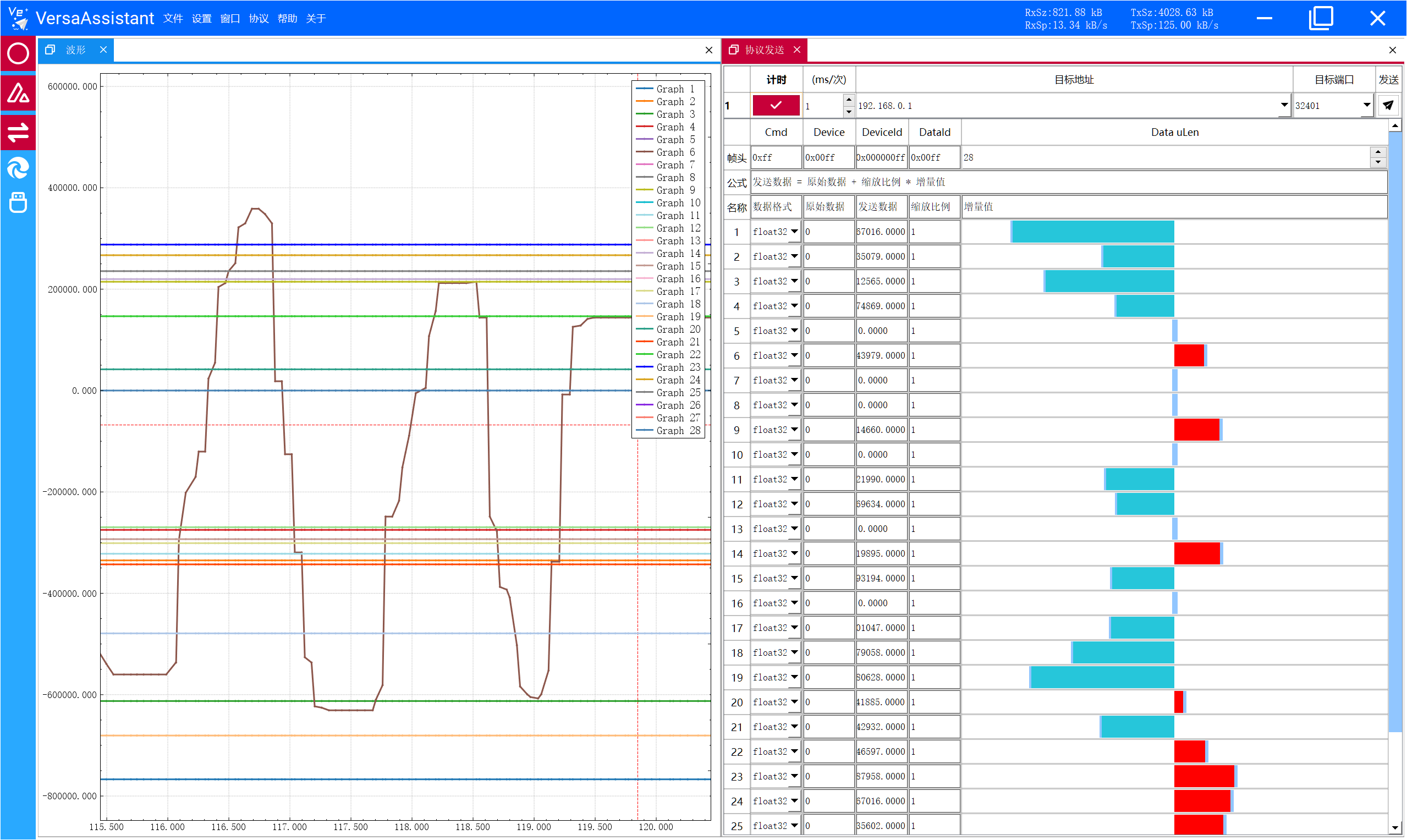Open the 关于 menu
The image size is (1407, 840).
pyautogui.click(x=316, y=19)
